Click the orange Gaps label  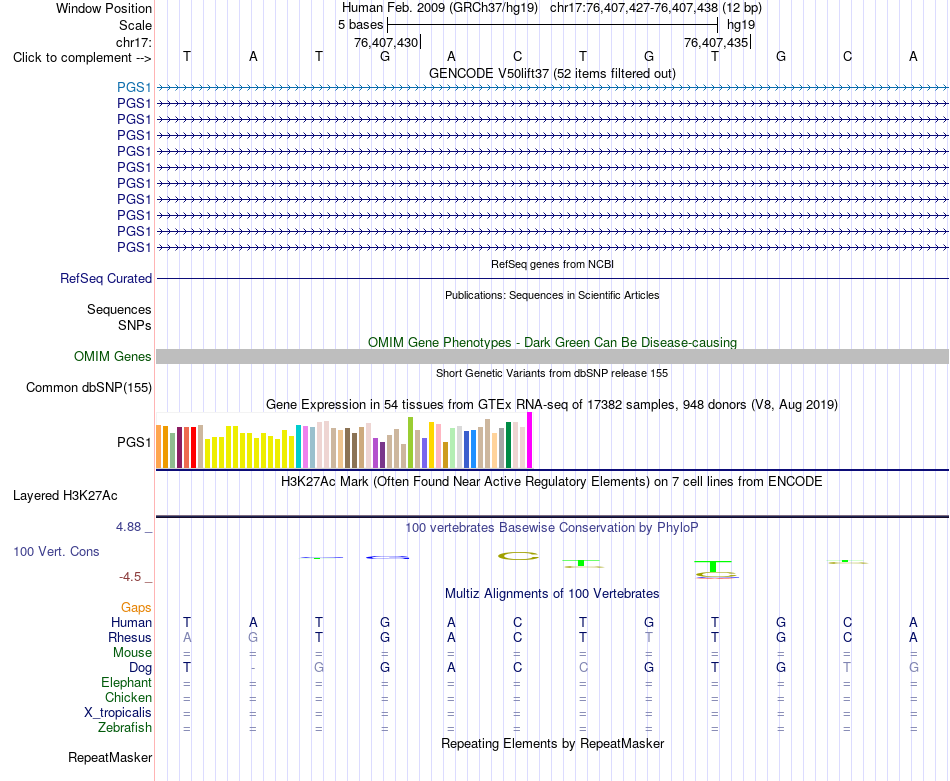coord(136,607)
